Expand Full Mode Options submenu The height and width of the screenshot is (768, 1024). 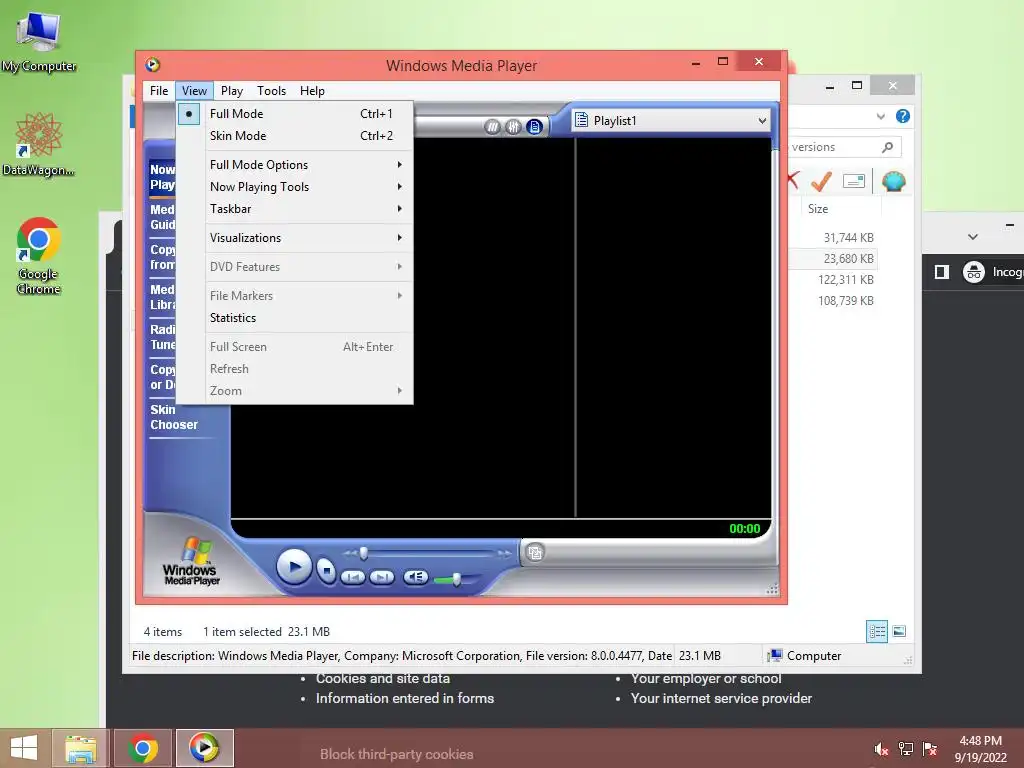pos(295,165)
